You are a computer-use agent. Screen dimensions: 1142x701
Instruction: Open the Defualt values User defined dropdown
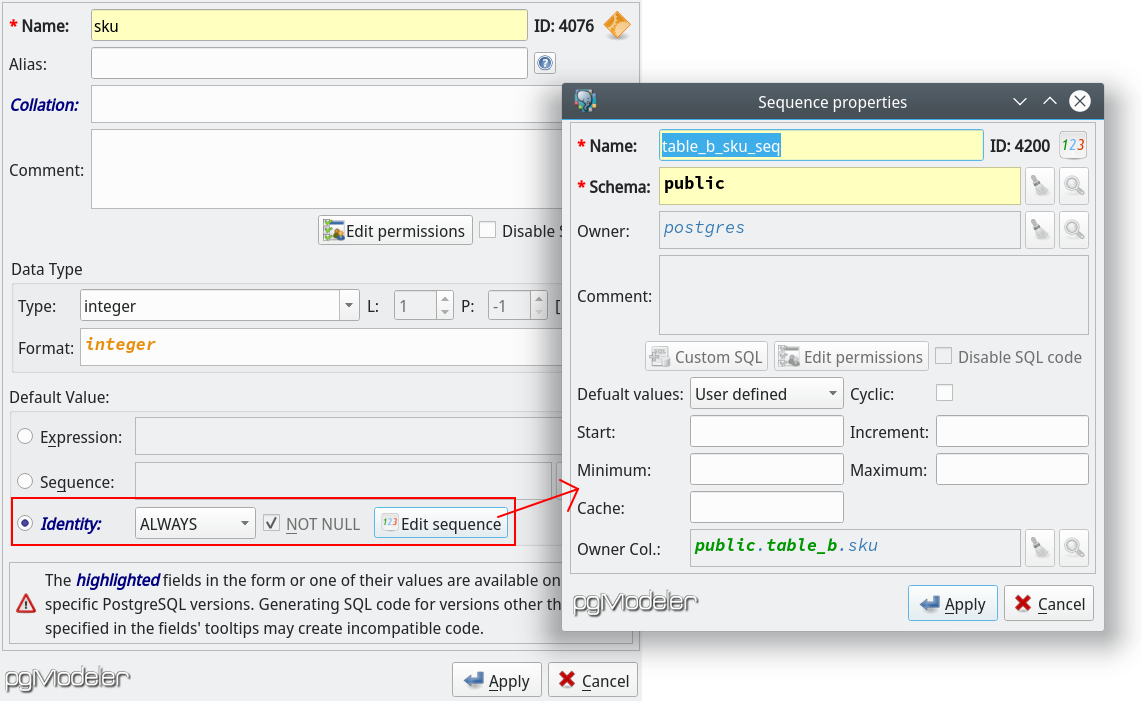click(766, 393)
